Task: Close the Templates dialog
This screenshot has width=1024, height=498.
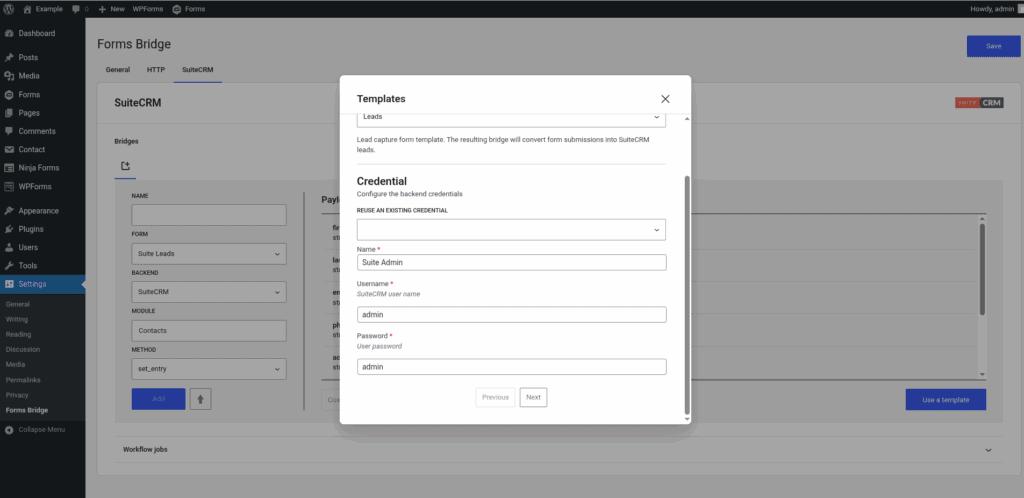Action: [x=665, y=99]
